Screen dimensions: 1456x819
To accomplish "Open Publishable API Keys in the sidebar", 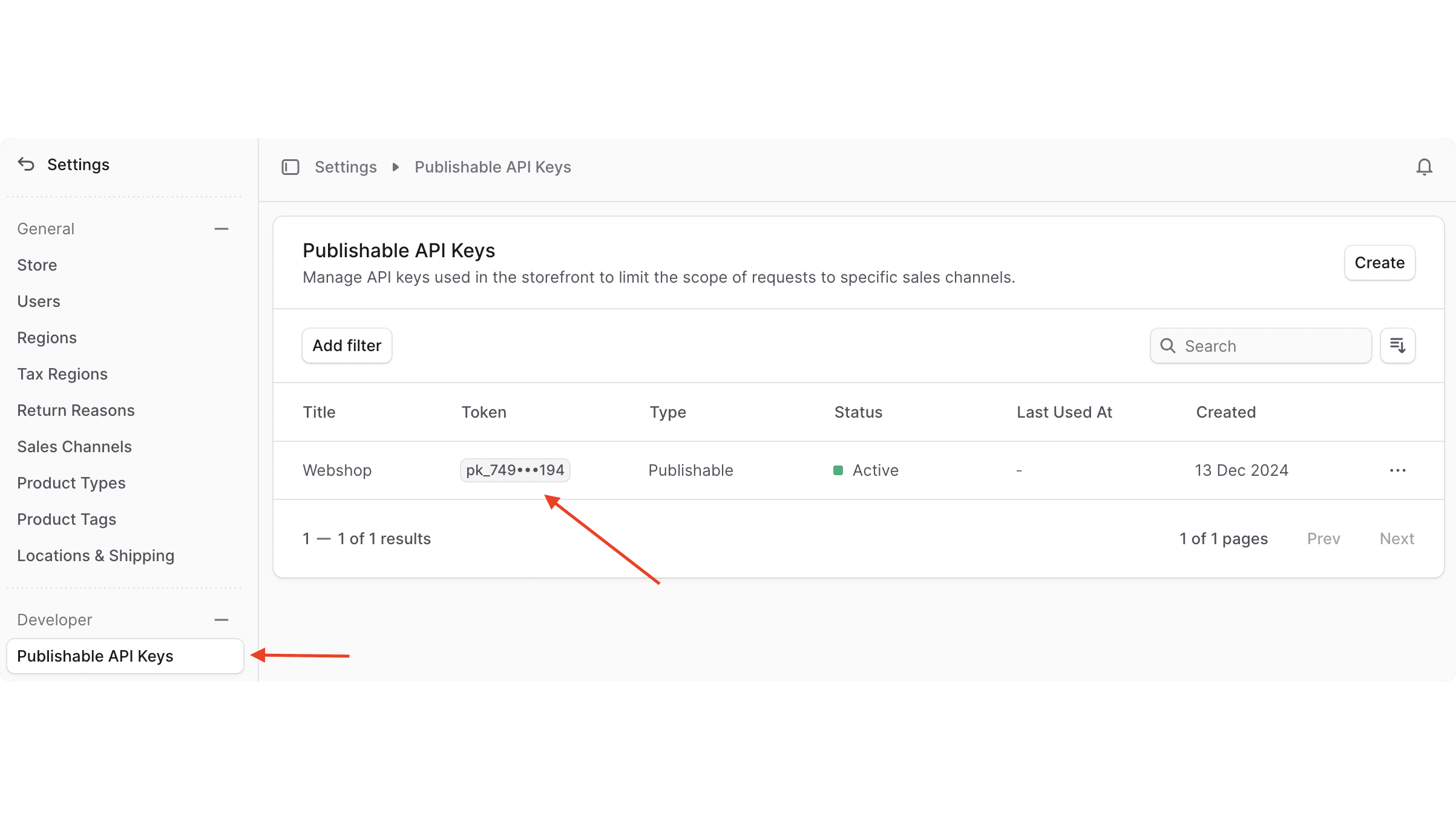I will point(95,656).
